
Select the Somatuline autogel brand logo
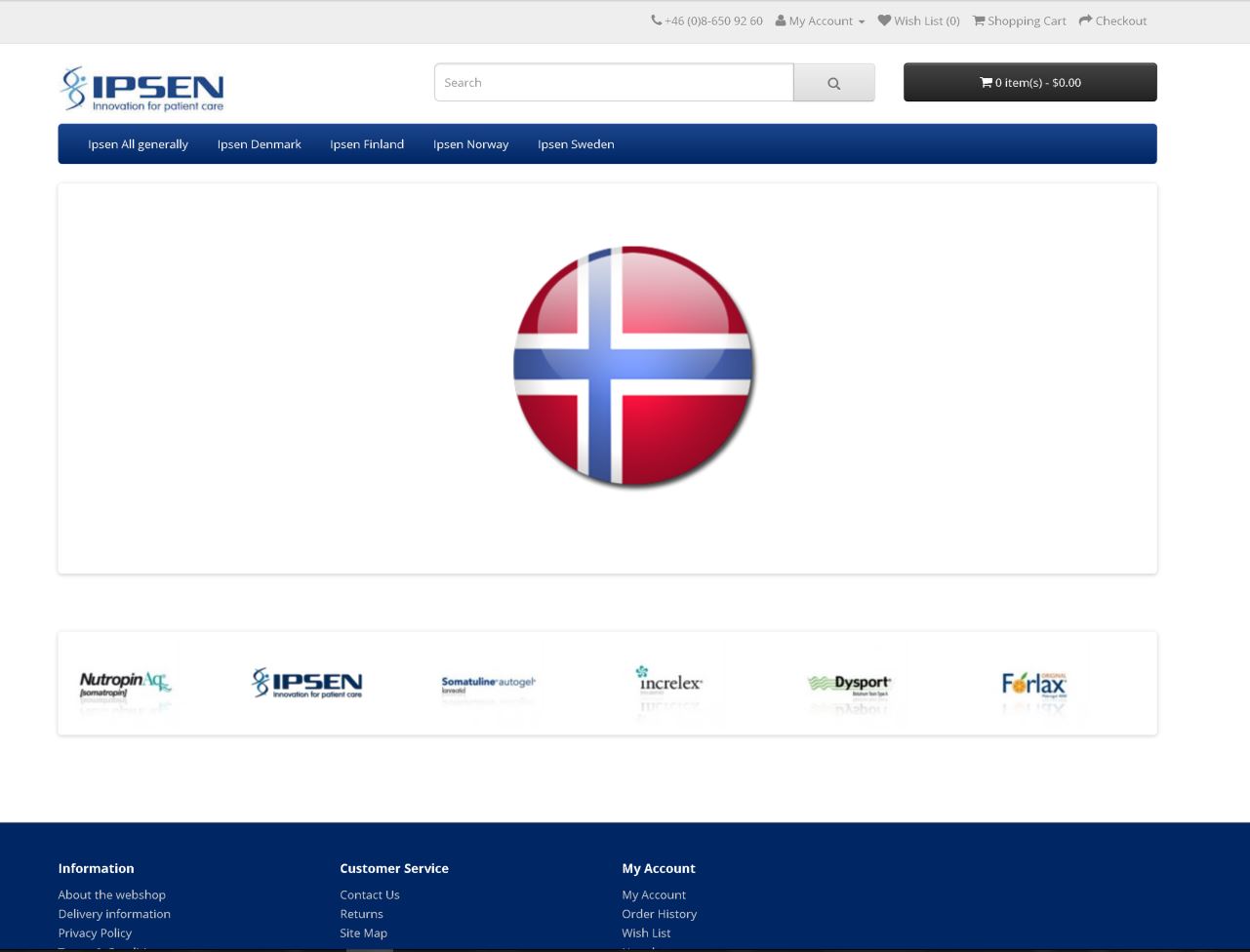(x=488, y=684)
